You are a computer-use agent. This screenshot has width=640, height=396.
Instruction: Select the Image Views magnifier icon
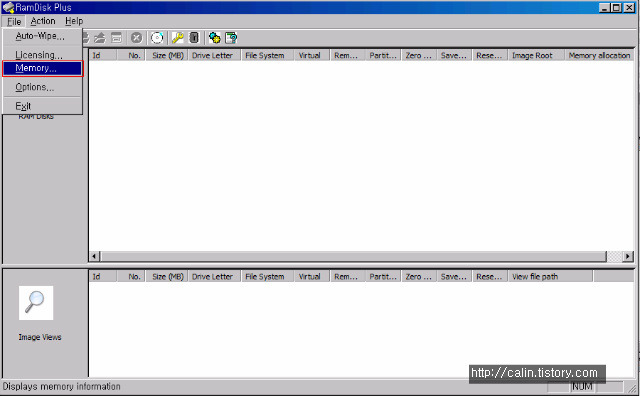click(x=36, y=303)
